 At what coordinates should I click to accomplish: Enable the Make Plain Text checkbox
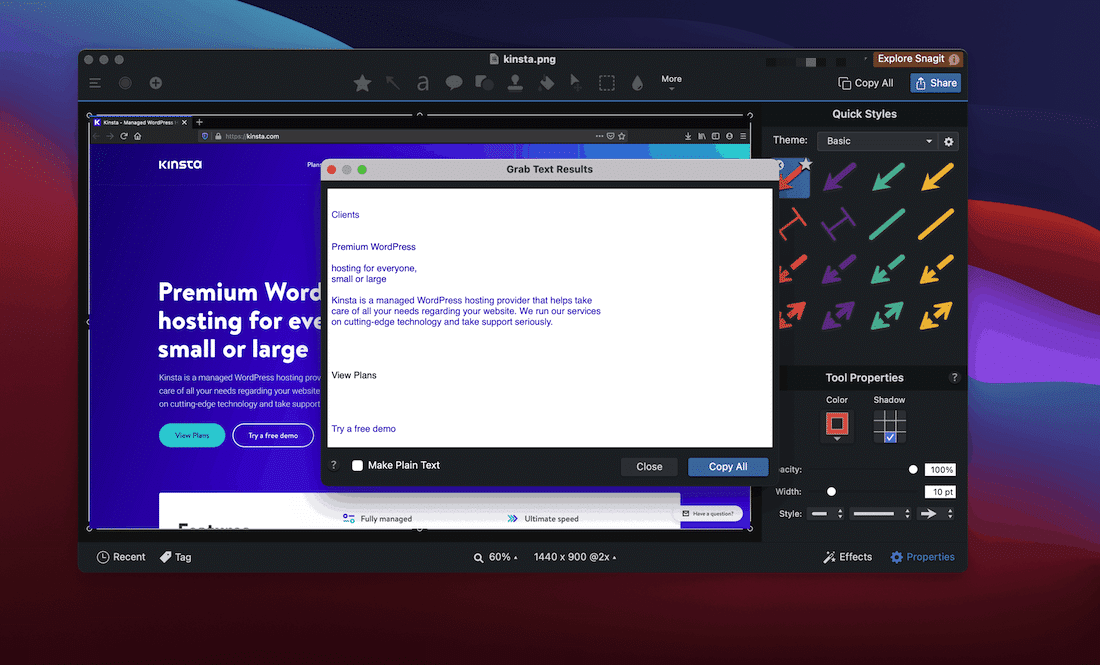[x=356, y=464]
